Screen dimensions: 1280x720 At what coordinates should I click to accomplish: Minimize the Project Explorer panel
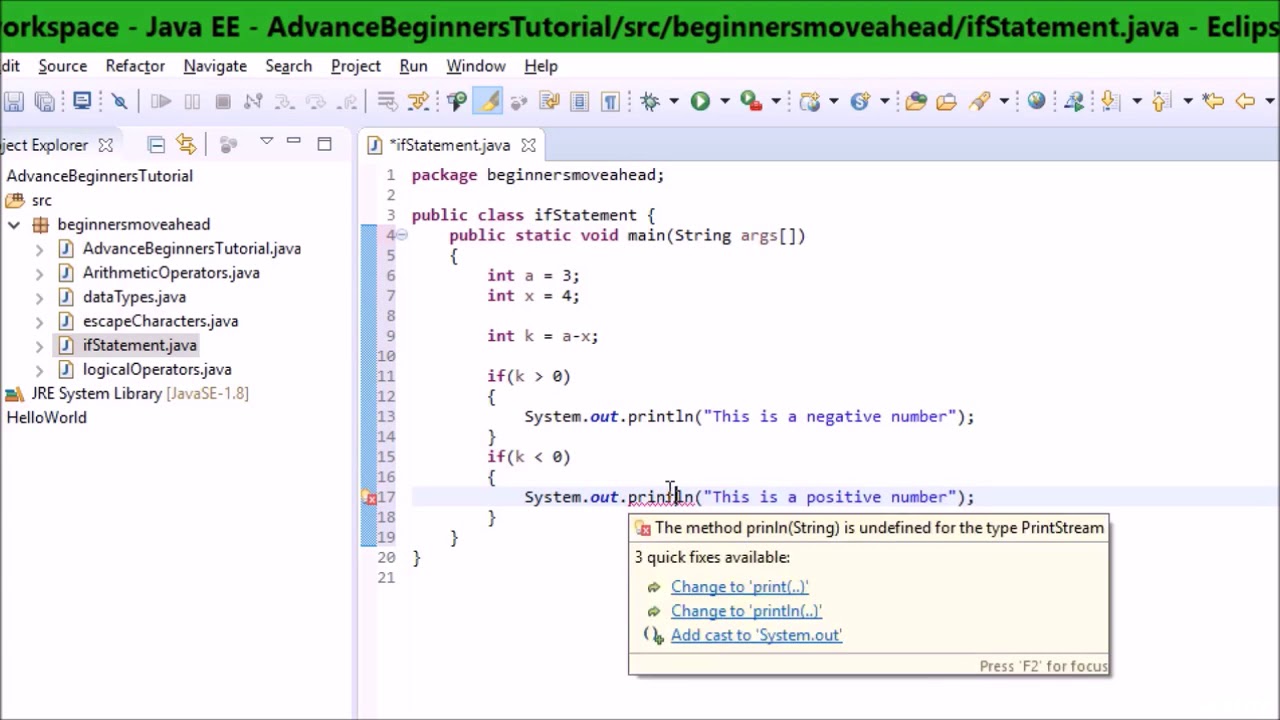294,142
